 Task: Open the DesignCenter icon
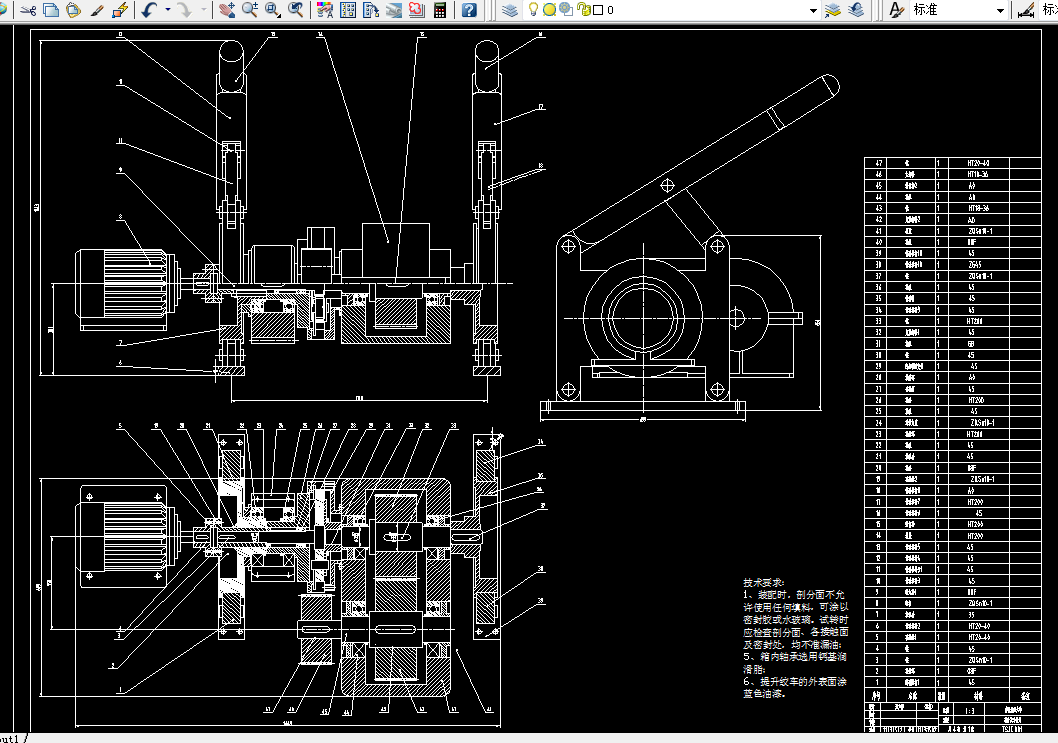[x=348, y=10]
